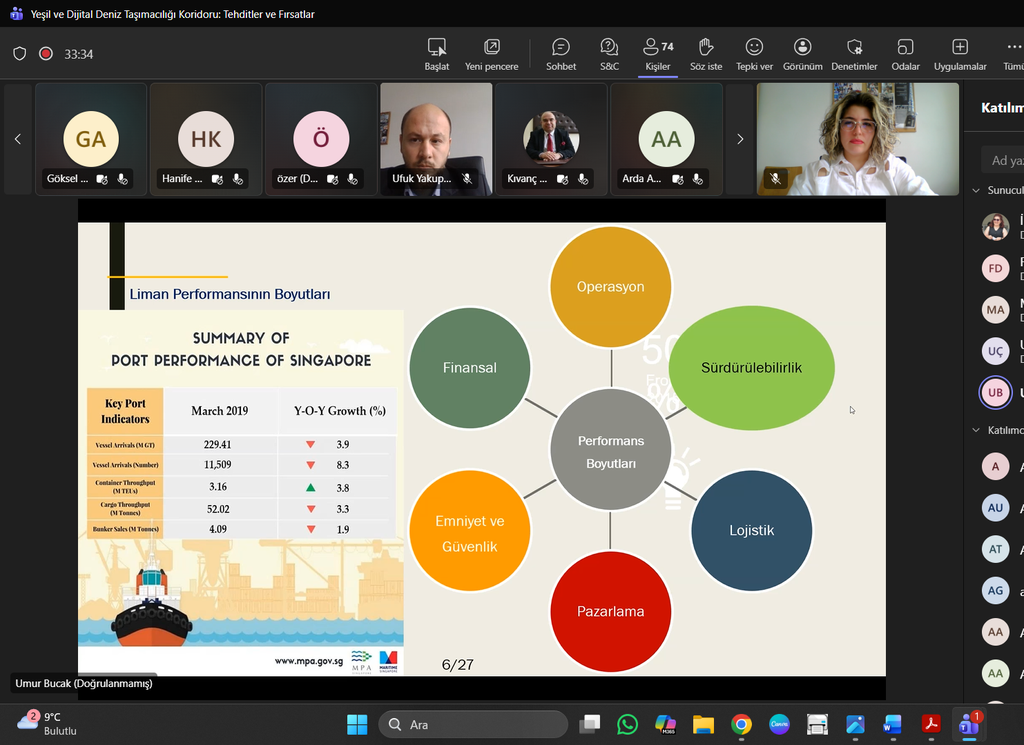Open Denetimler controls menu
1024x745 pixels.
[x=854, y=54]
